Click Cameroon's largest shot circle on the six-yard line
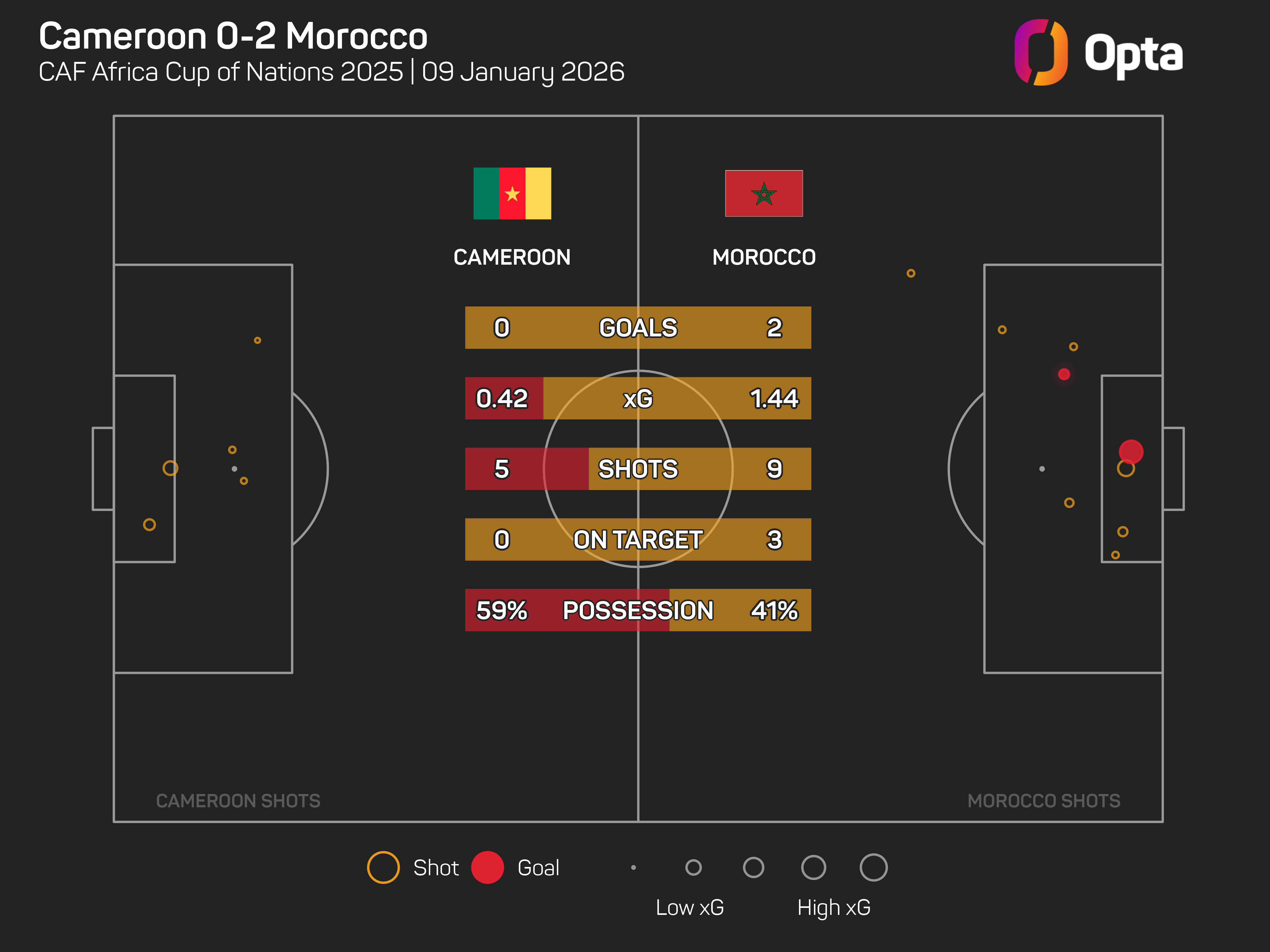1270x952 pixels. click(x=170, y=468)
